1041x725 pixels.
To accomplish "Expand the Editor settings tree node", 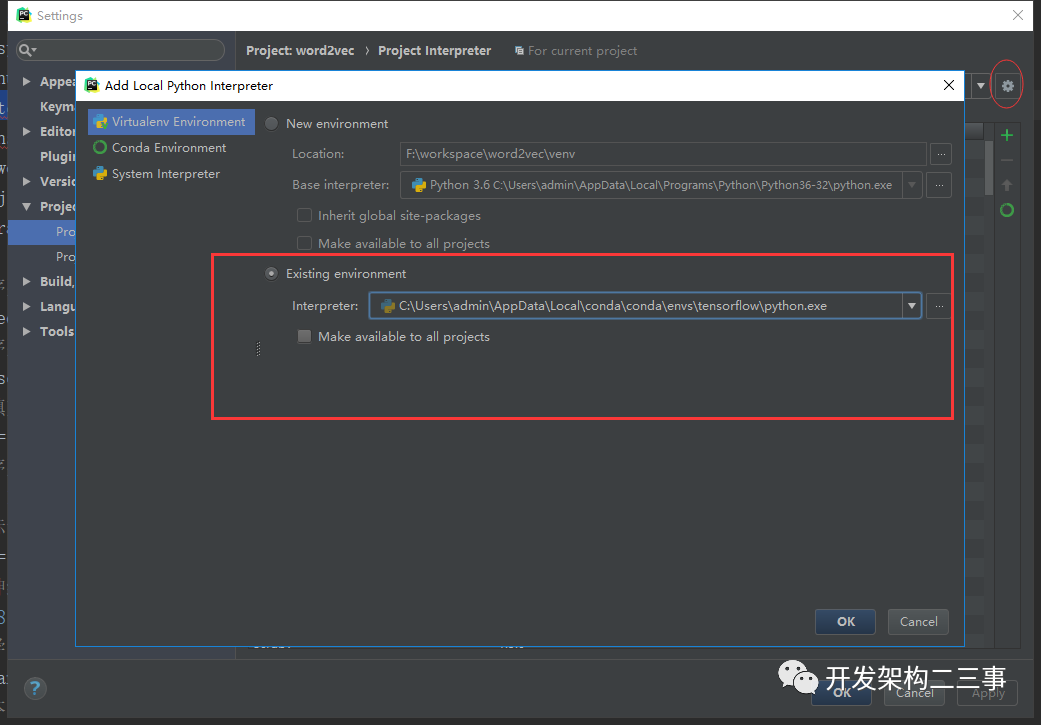I will (x=27, y=131).
